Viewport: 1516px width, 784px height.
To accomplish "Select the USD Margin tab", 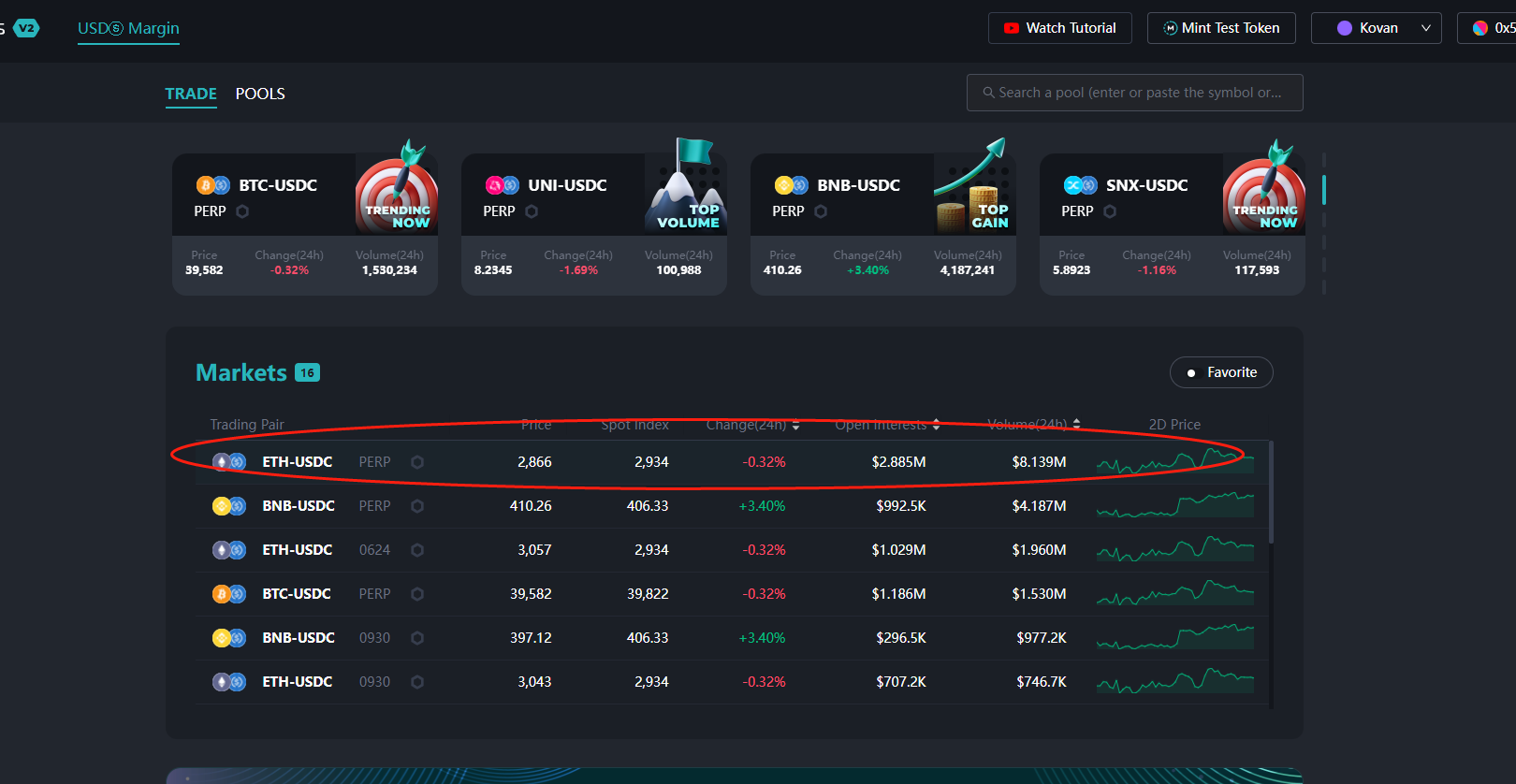I will coord(128,28).
